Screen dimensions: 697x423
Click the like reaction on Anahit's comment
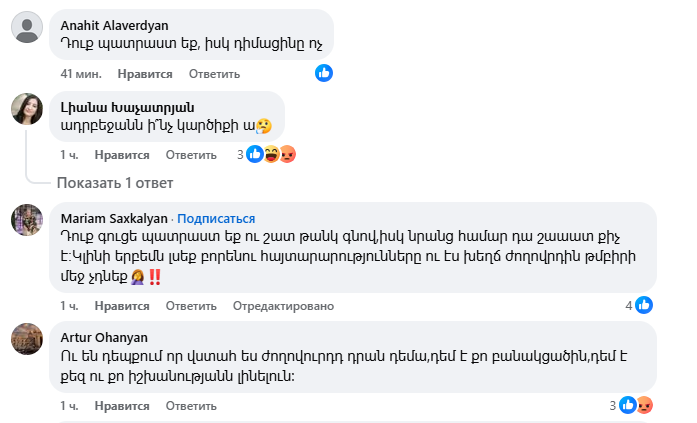(x=324, y=73)
